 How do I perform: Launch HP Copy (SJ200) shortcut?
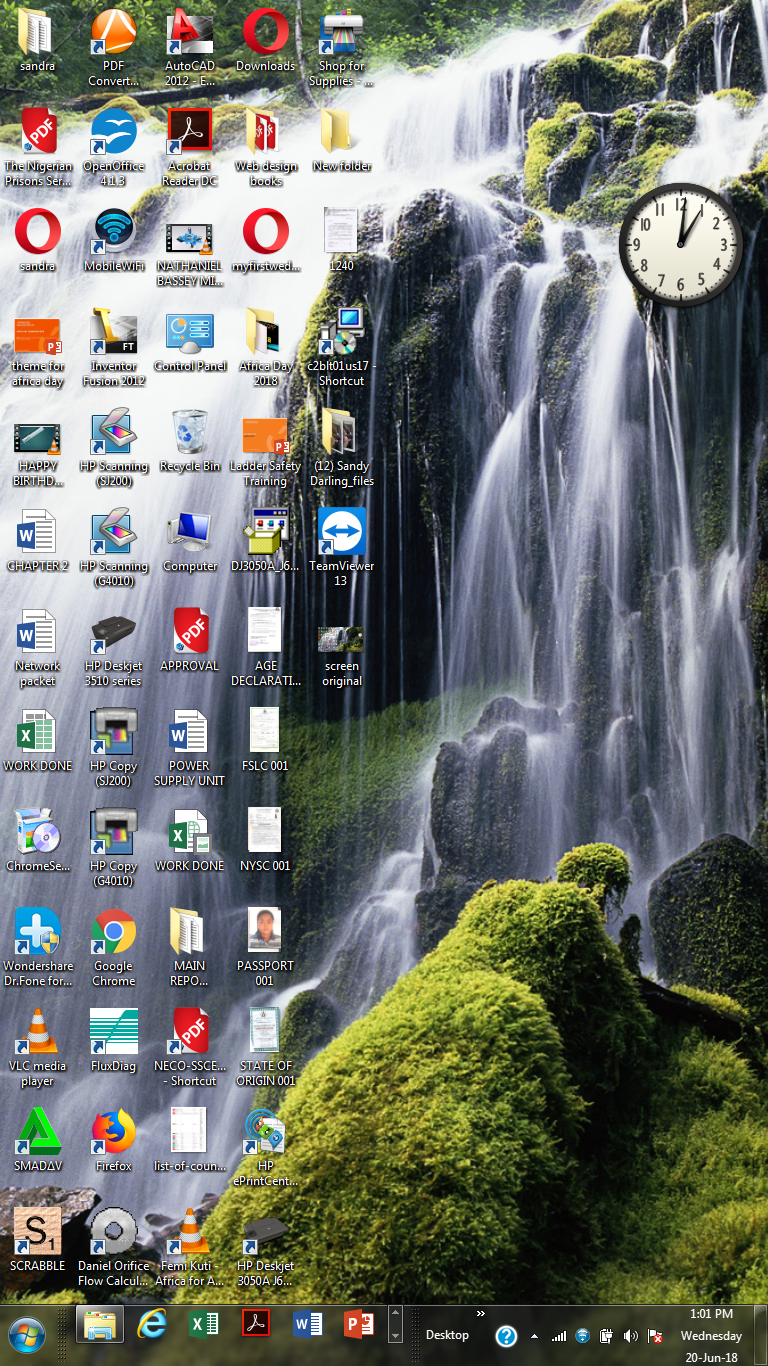click(113, 732)
